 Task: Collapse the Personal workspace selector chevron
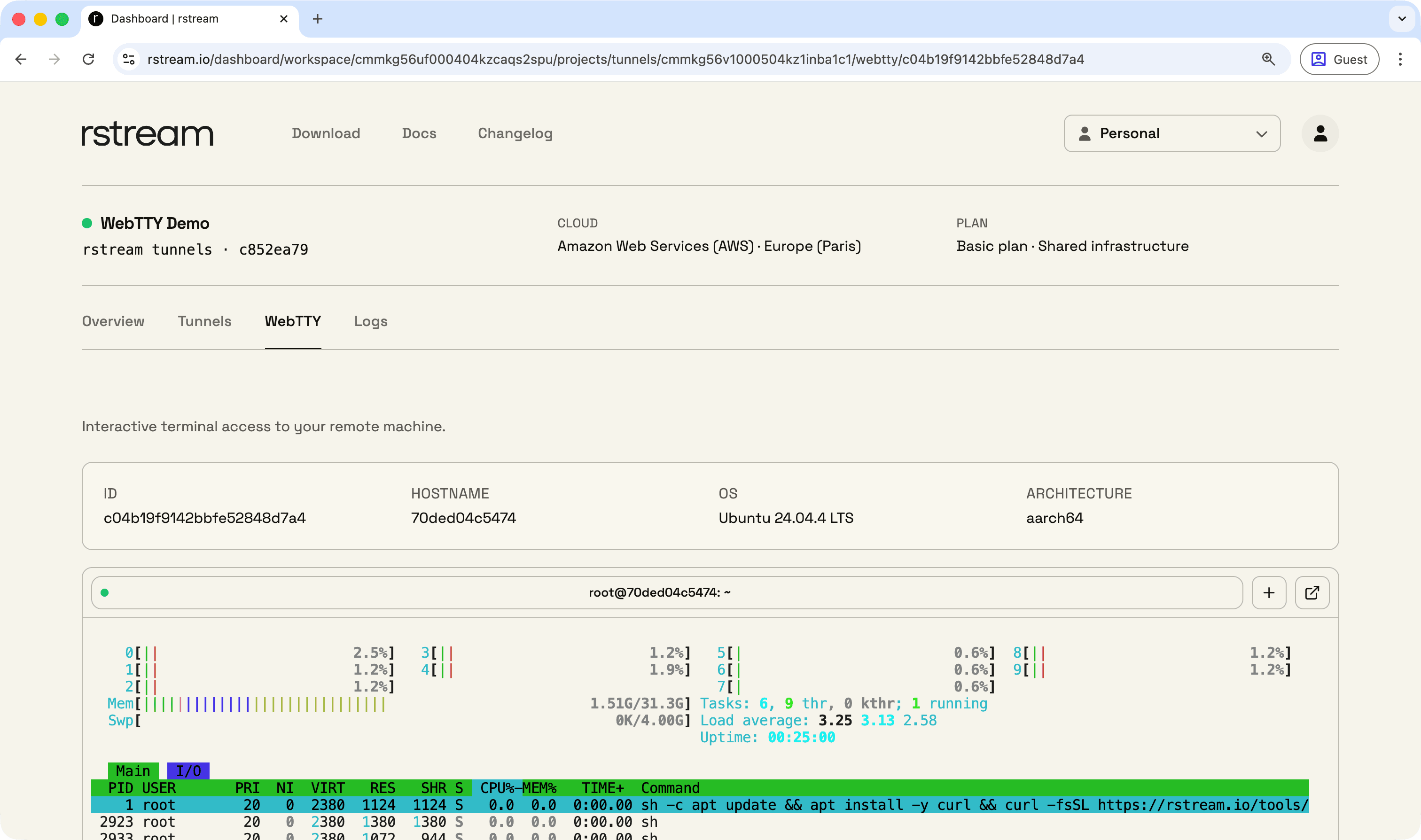tap(1262, 134)
